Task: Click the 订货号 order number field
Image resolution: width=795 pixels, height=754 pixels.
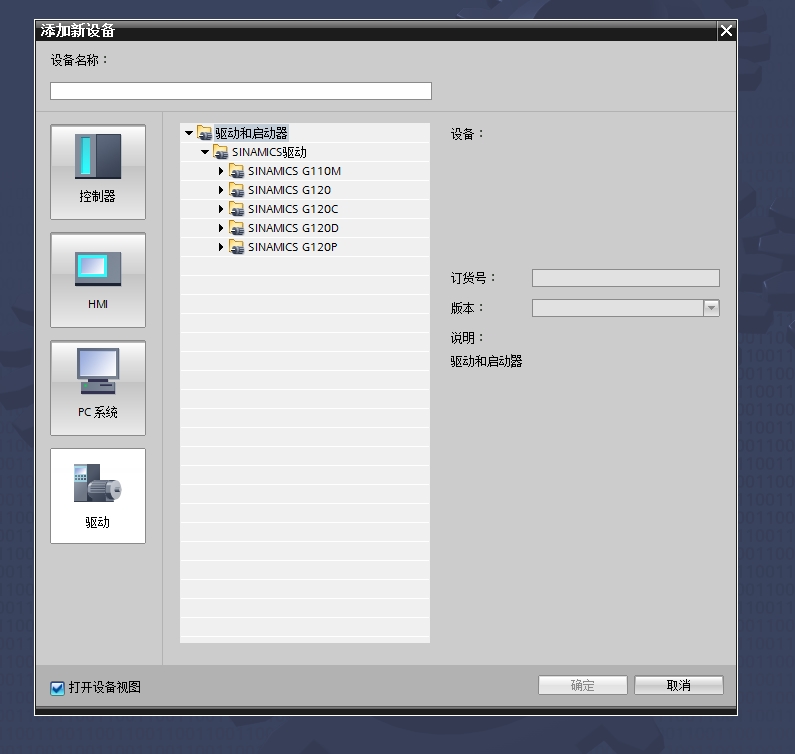Action: click(x=626, y=278)
